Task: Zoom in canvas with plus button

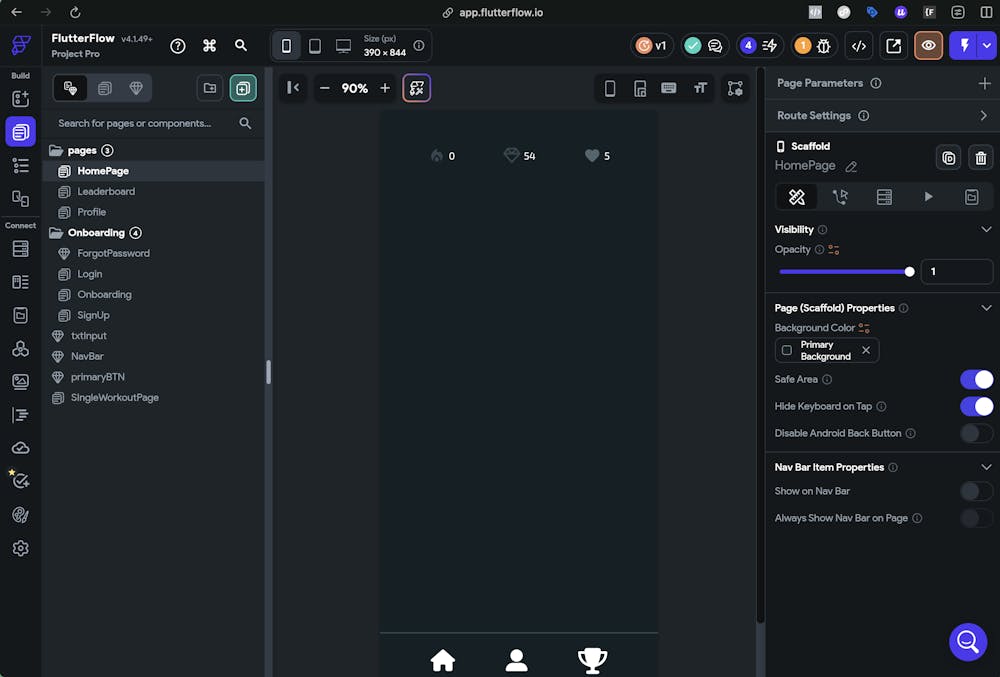Action: [x=385, y=88]
